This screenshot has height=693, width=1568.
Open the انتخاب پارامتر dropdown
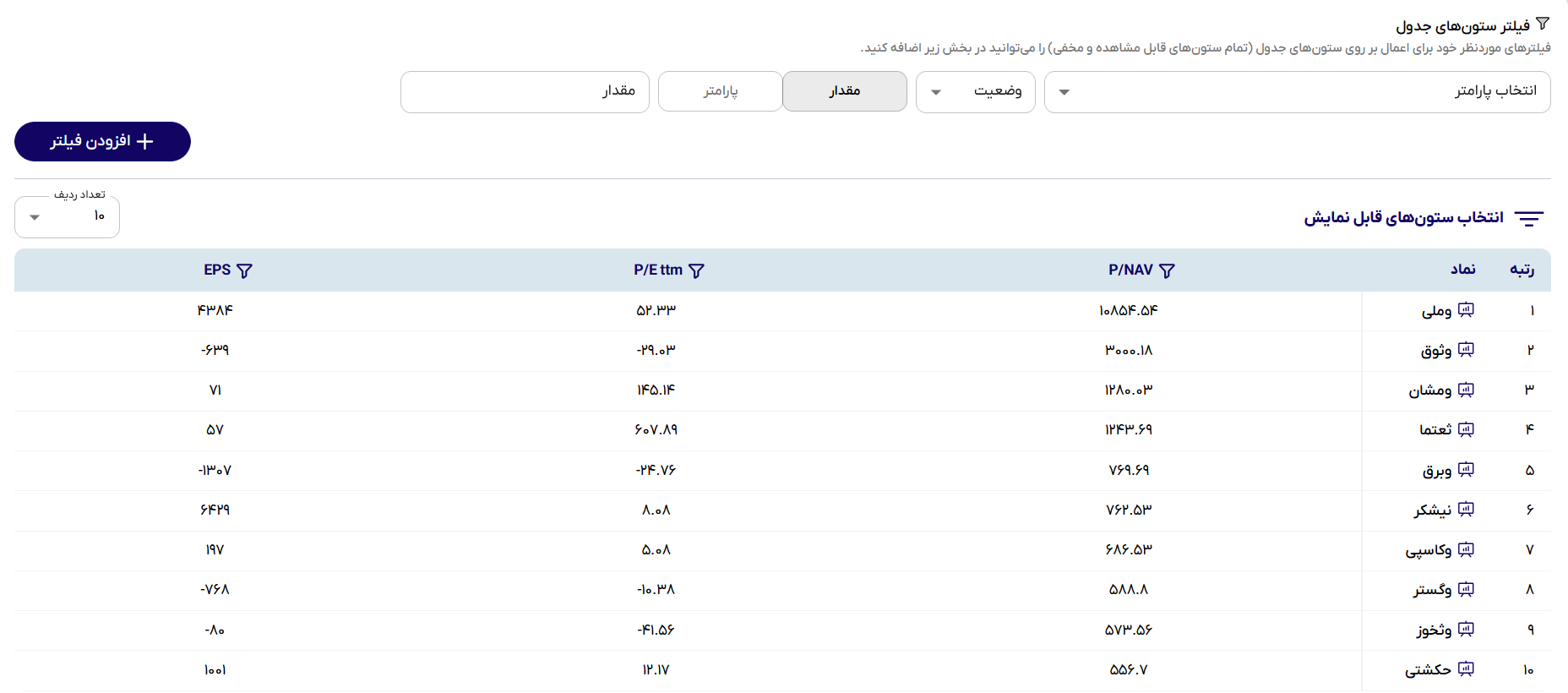(1297, 92)
